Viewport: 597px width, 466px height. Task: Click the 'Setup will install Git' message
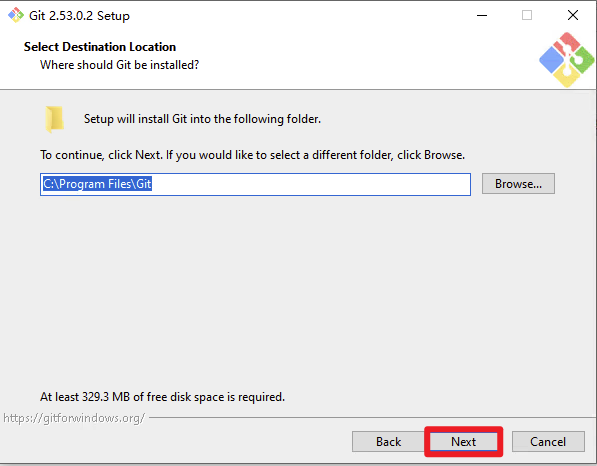(202, 119)
